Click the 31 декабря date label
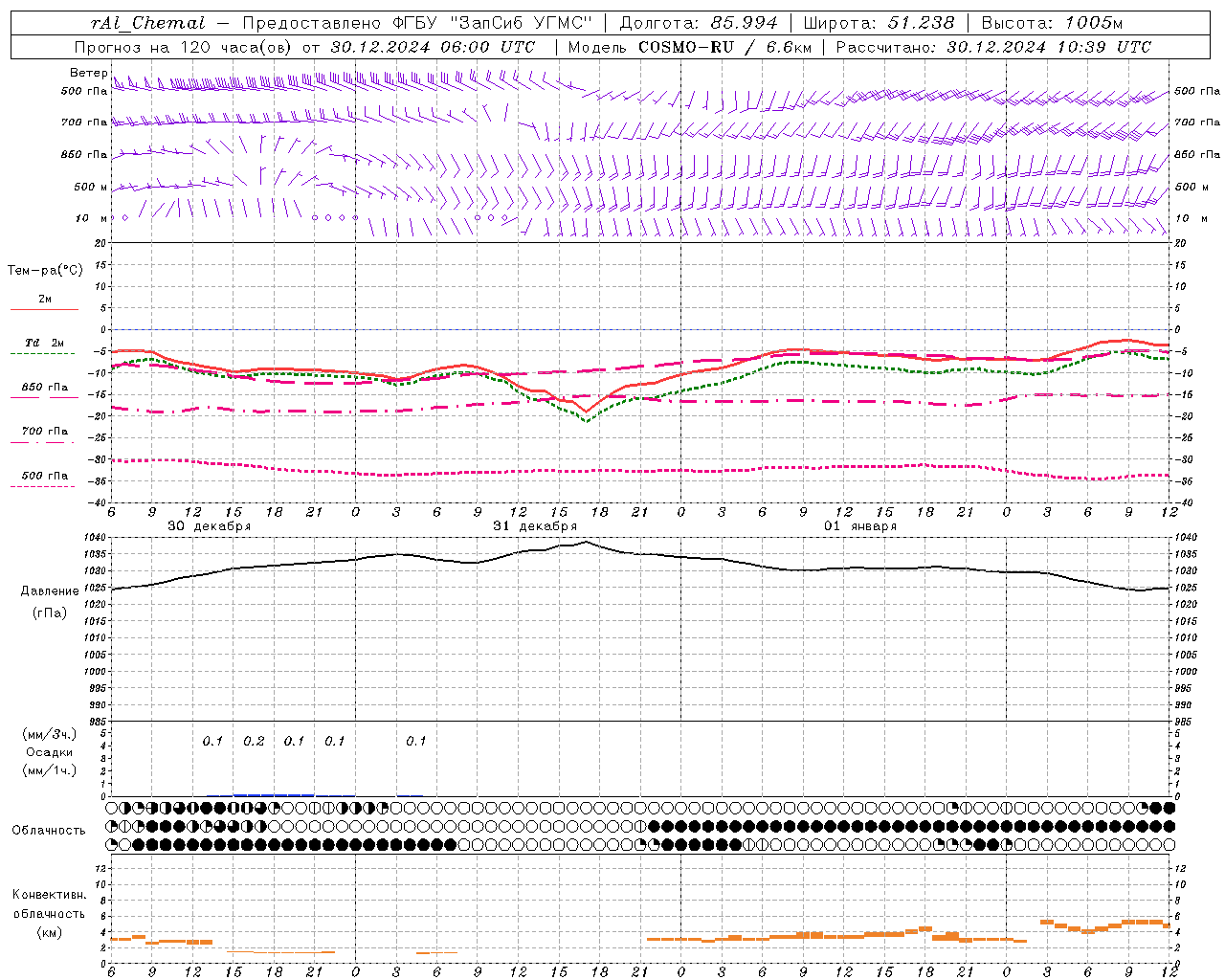 pyautogui.click(x=535, y=526)
